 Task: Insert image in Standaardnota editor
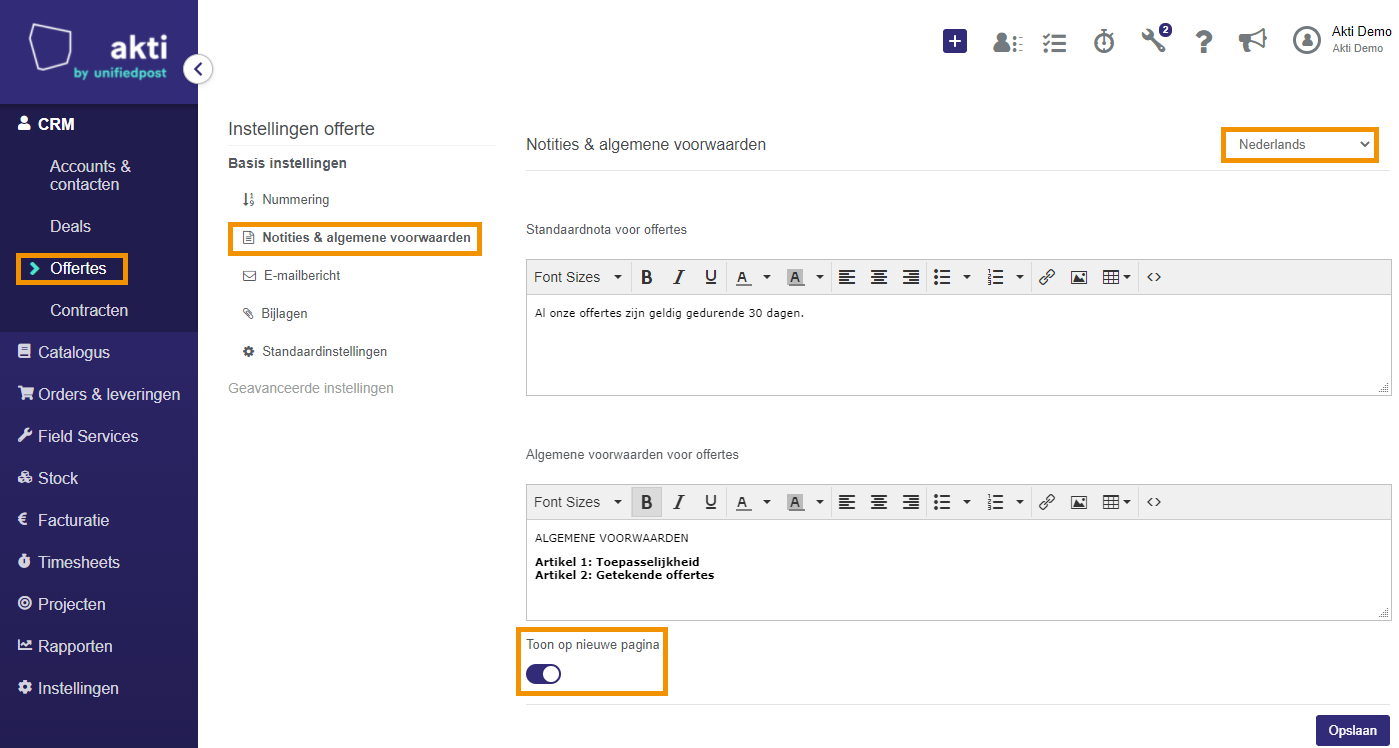coord(1079,277)
